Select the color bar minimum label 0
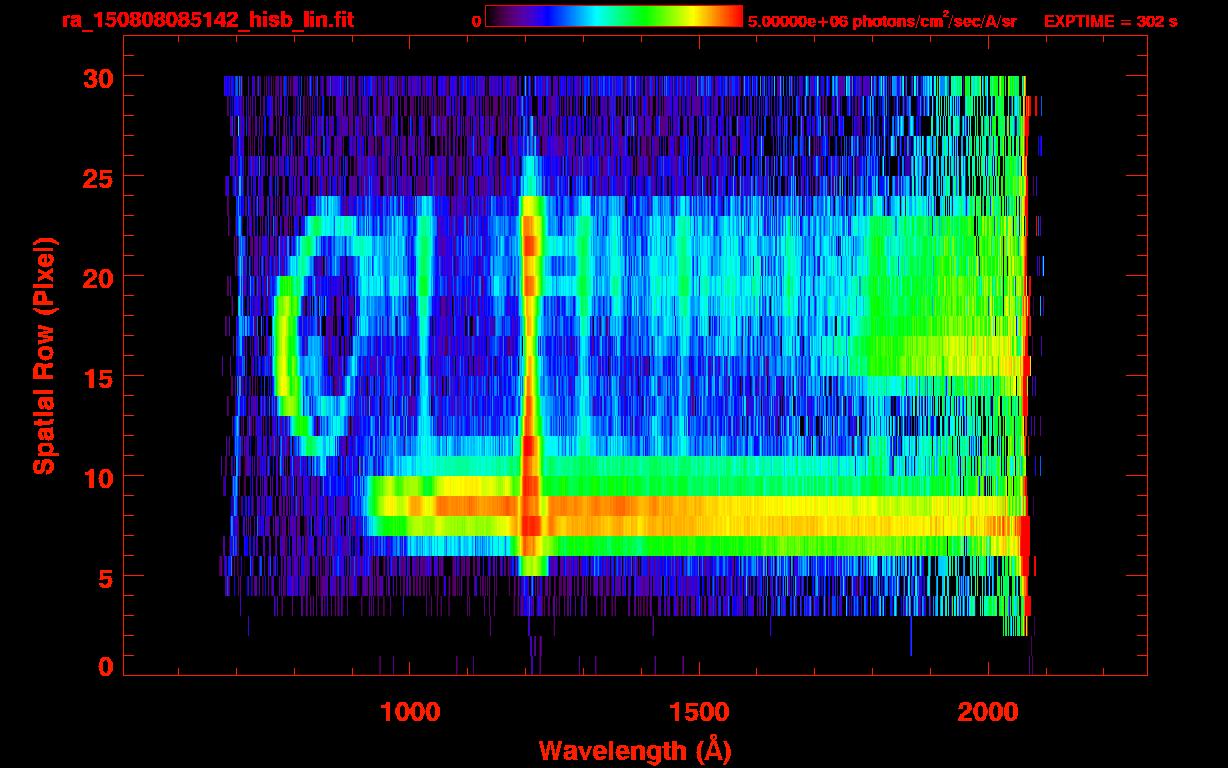Viewport: 1228px width, 768px height. (476, 21)
